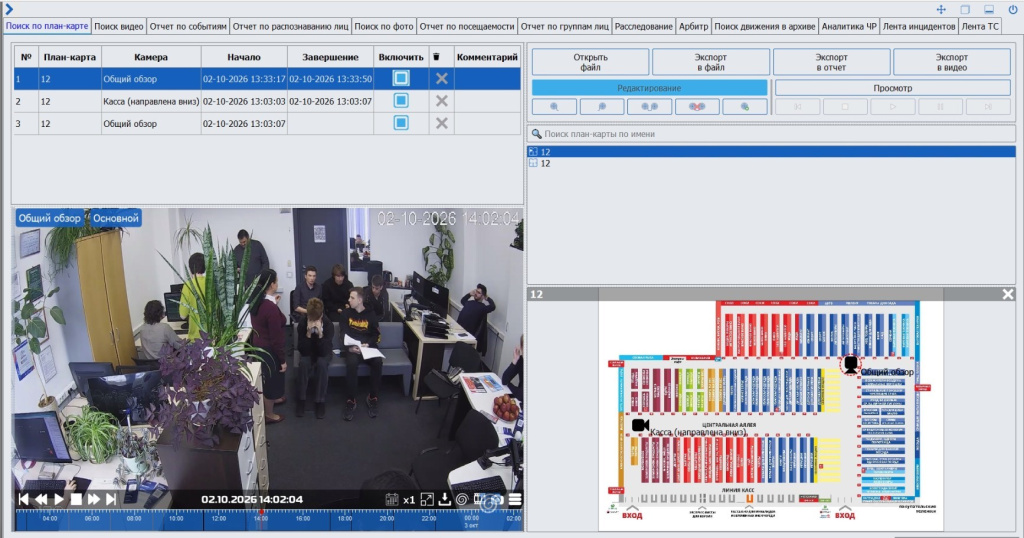Open the calendar icon in the player bar
Image resolution: width=1024 pixels, height=538 pixels.
coord(392,499)
